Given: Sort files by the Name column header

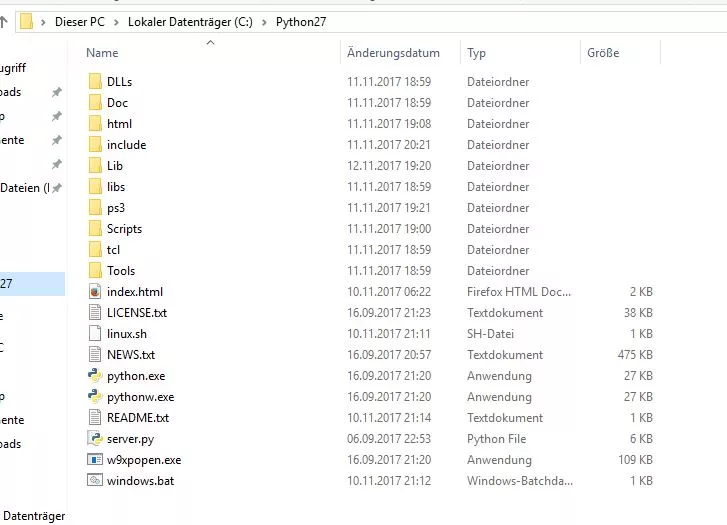Looking at the screenshot, I should (102, 53).
